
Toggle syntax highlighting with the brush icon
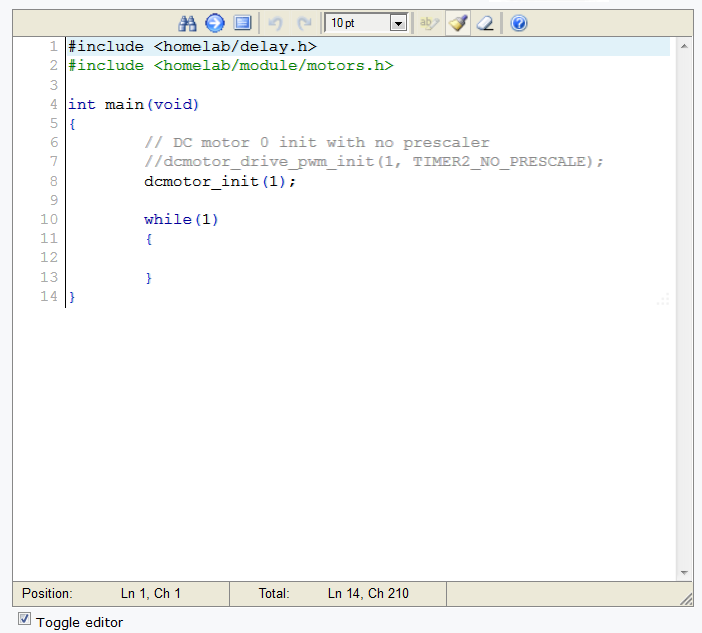[458, 23]
